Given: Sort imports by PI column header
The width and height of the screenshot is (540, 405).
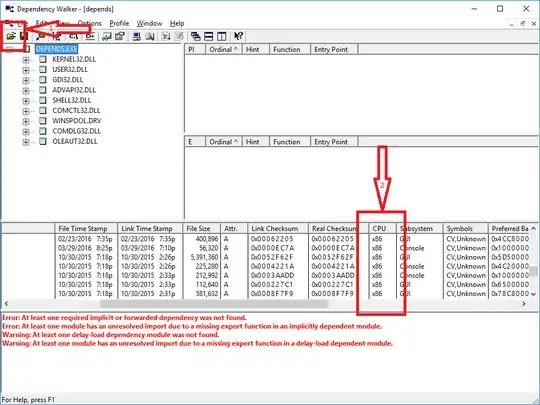Looking at the screenshot, I should (195, 50).
